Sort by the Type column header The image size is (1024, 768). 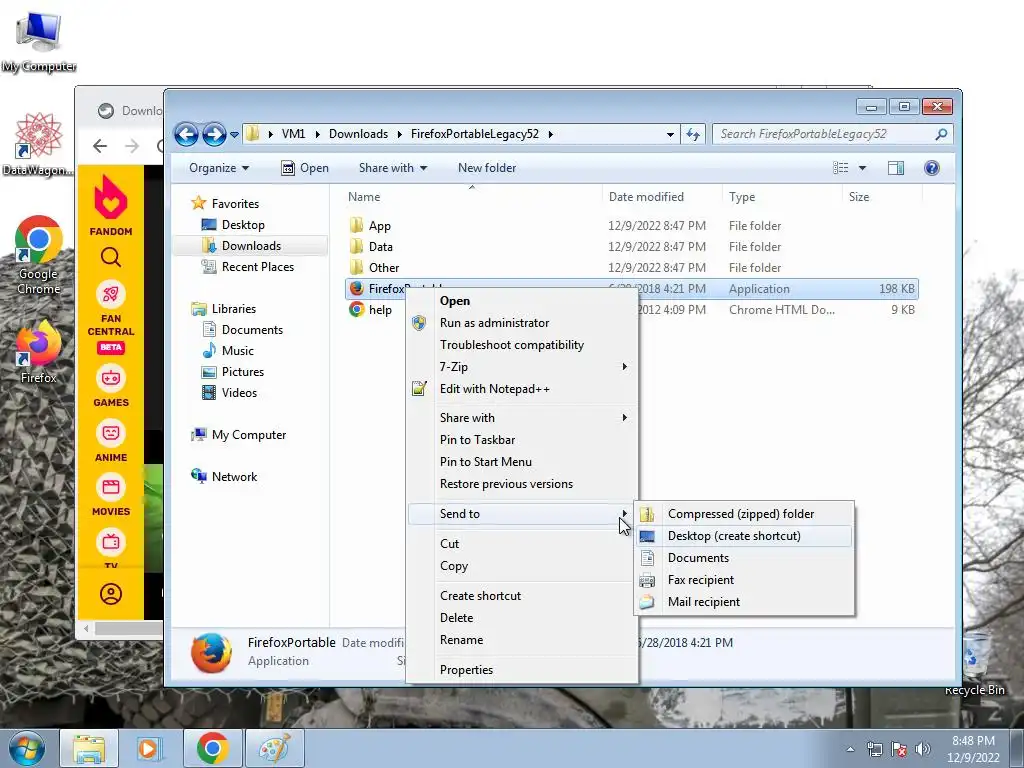742,197
